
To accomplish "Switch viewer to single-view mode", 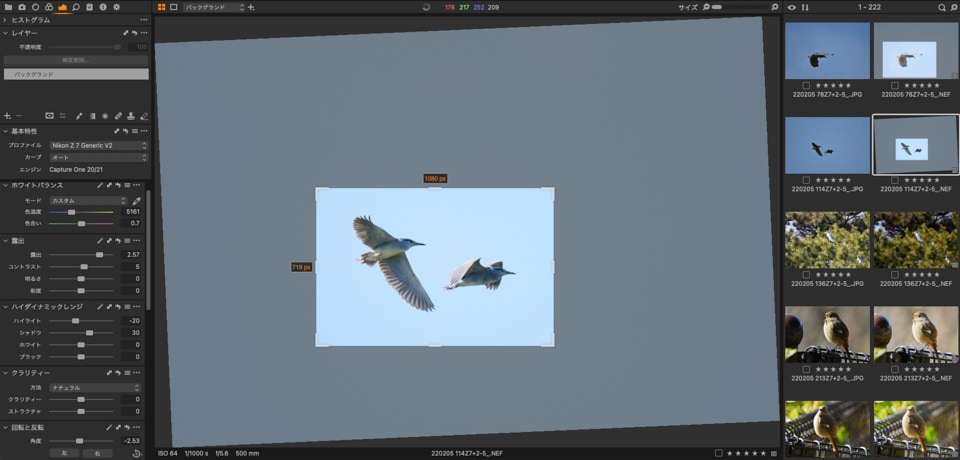I will 174,7.
